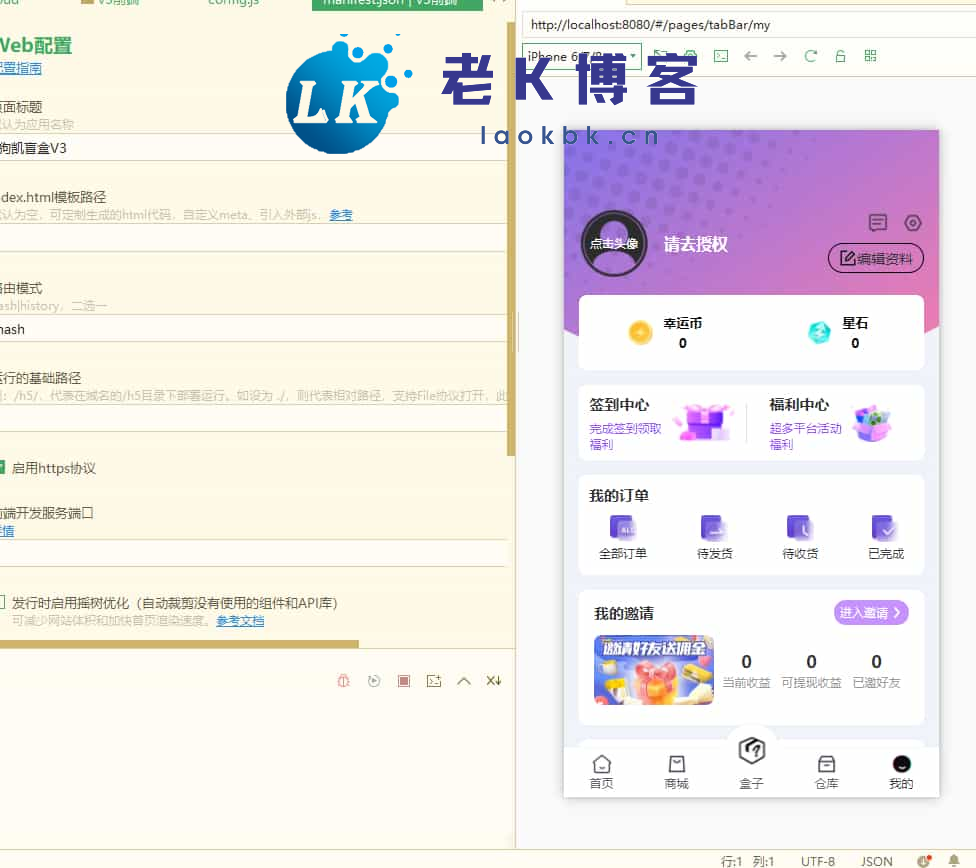976x868 pixels.
Task: Click the browser back arrow
Action: tap(751, 56)
